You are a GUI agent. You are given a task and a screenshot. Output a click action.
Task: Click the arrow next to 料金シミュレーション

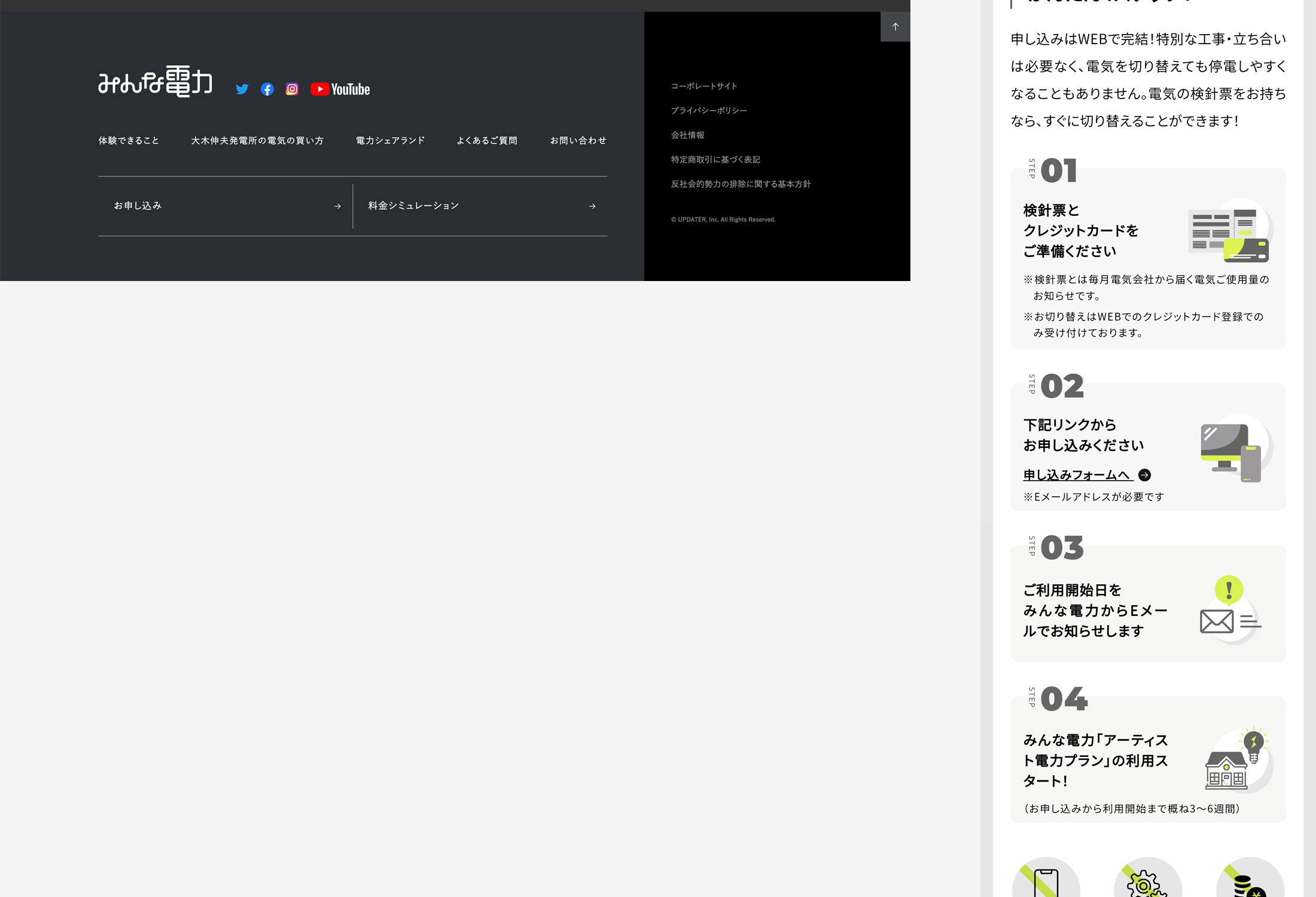[592, 206]
